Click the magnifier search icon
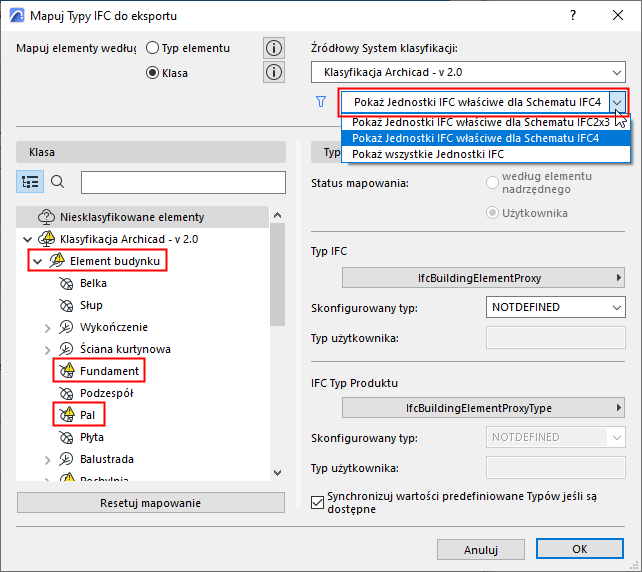Viewport: 642px width, 572px height. 57,182
